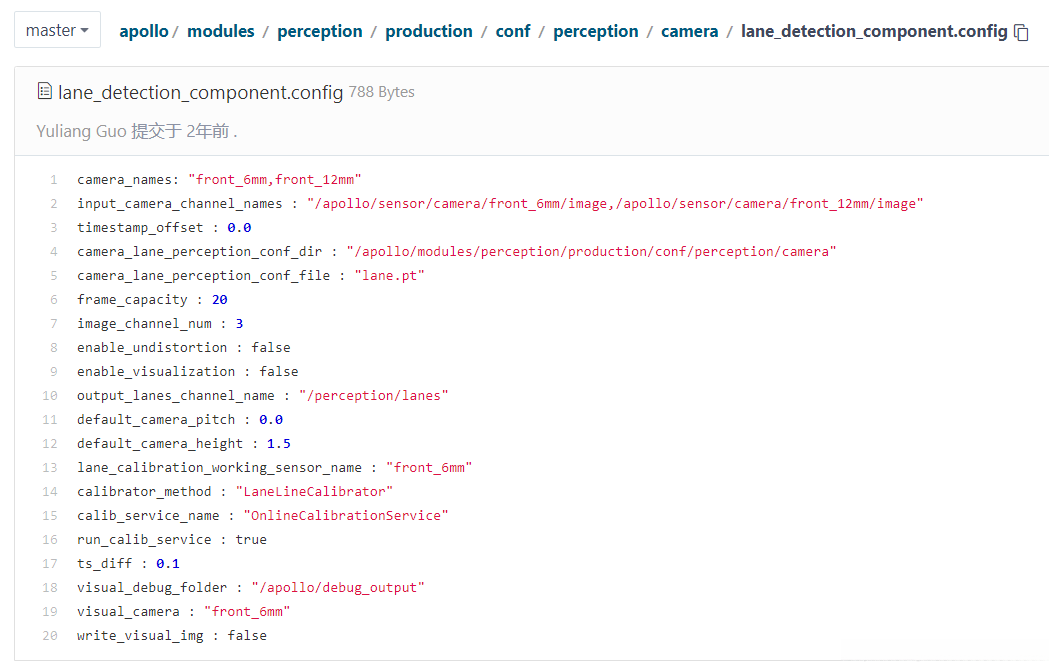Select line number 20 in gutter
The image size is (1049, 671).
(50, 636)
